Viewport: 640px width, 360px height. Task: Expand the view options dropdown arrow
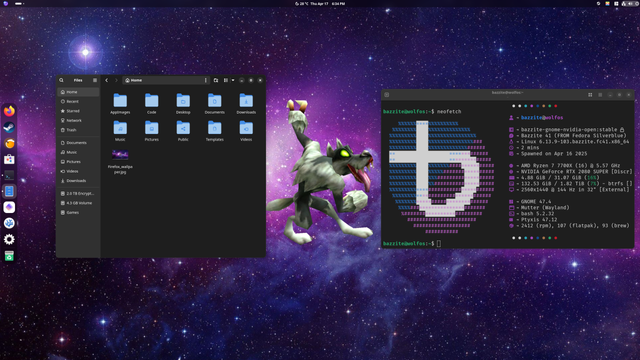[x=233, y=80]
